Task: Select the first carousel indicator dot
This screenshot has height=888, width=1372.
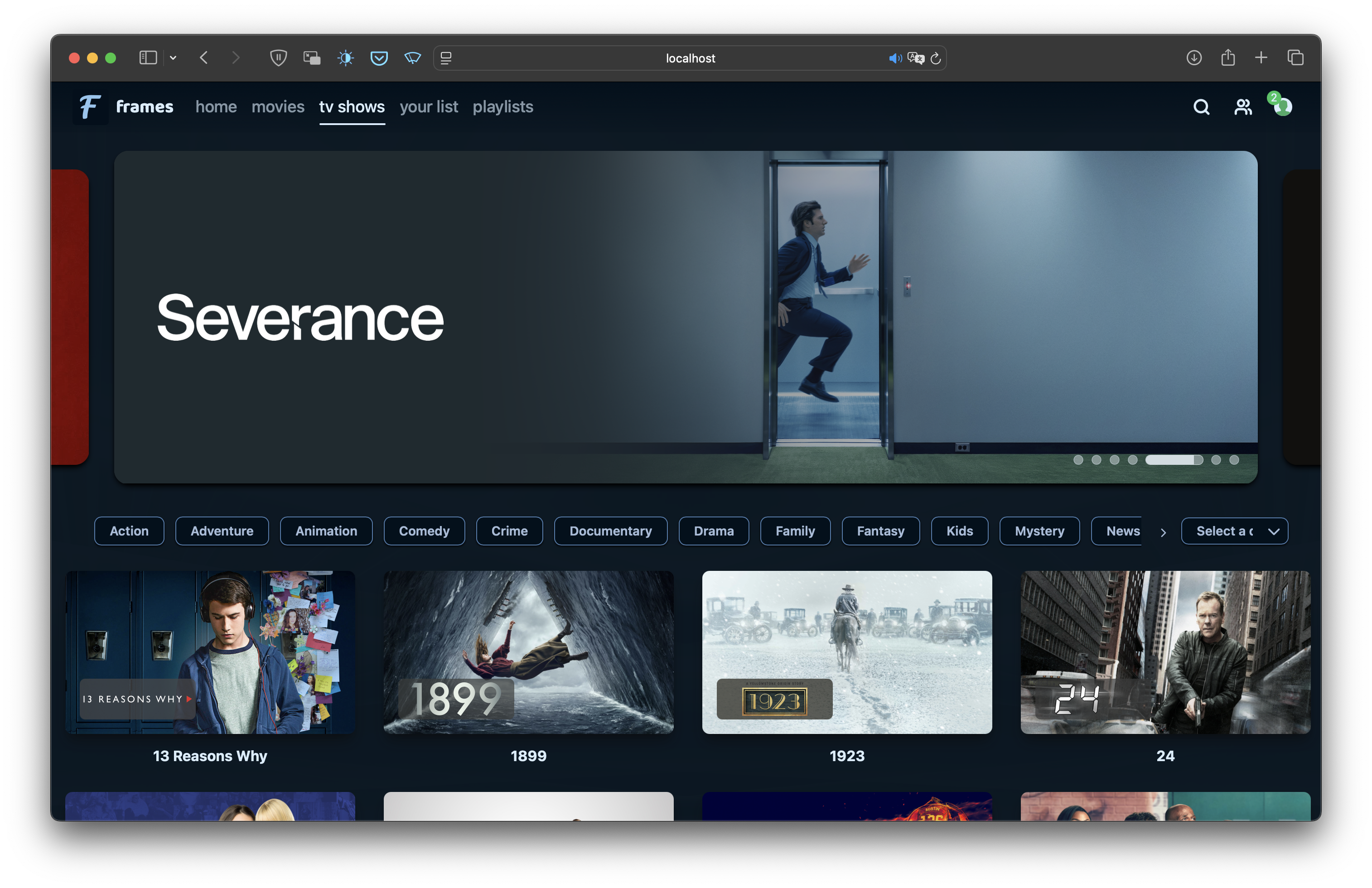Action: pos(1078,460)
